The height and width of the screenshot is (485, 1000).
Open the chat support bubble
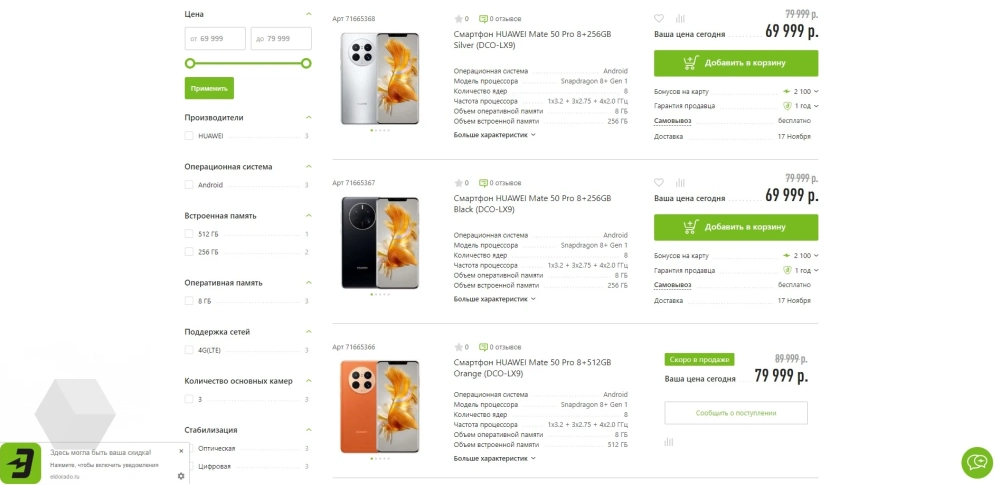pos(976,462)
